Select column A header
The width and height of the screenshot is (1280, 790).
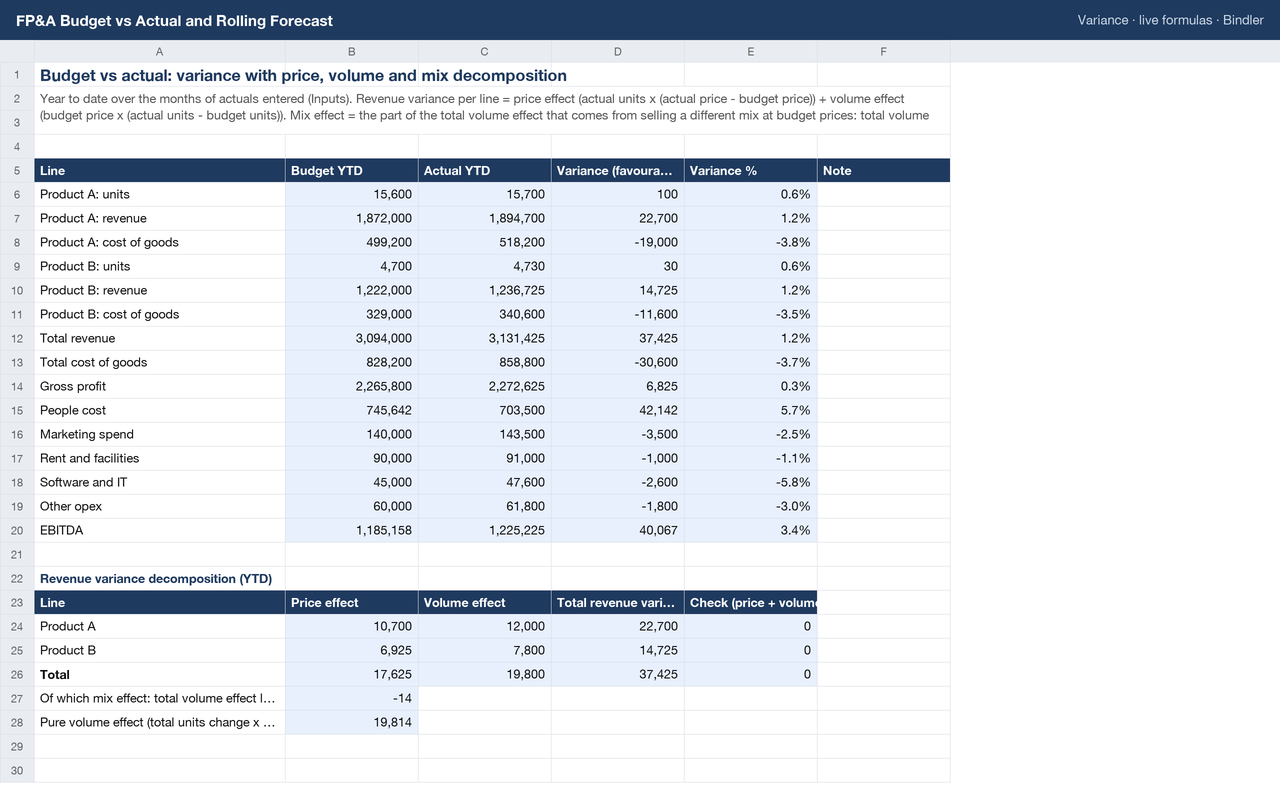[x=160, y=52]
